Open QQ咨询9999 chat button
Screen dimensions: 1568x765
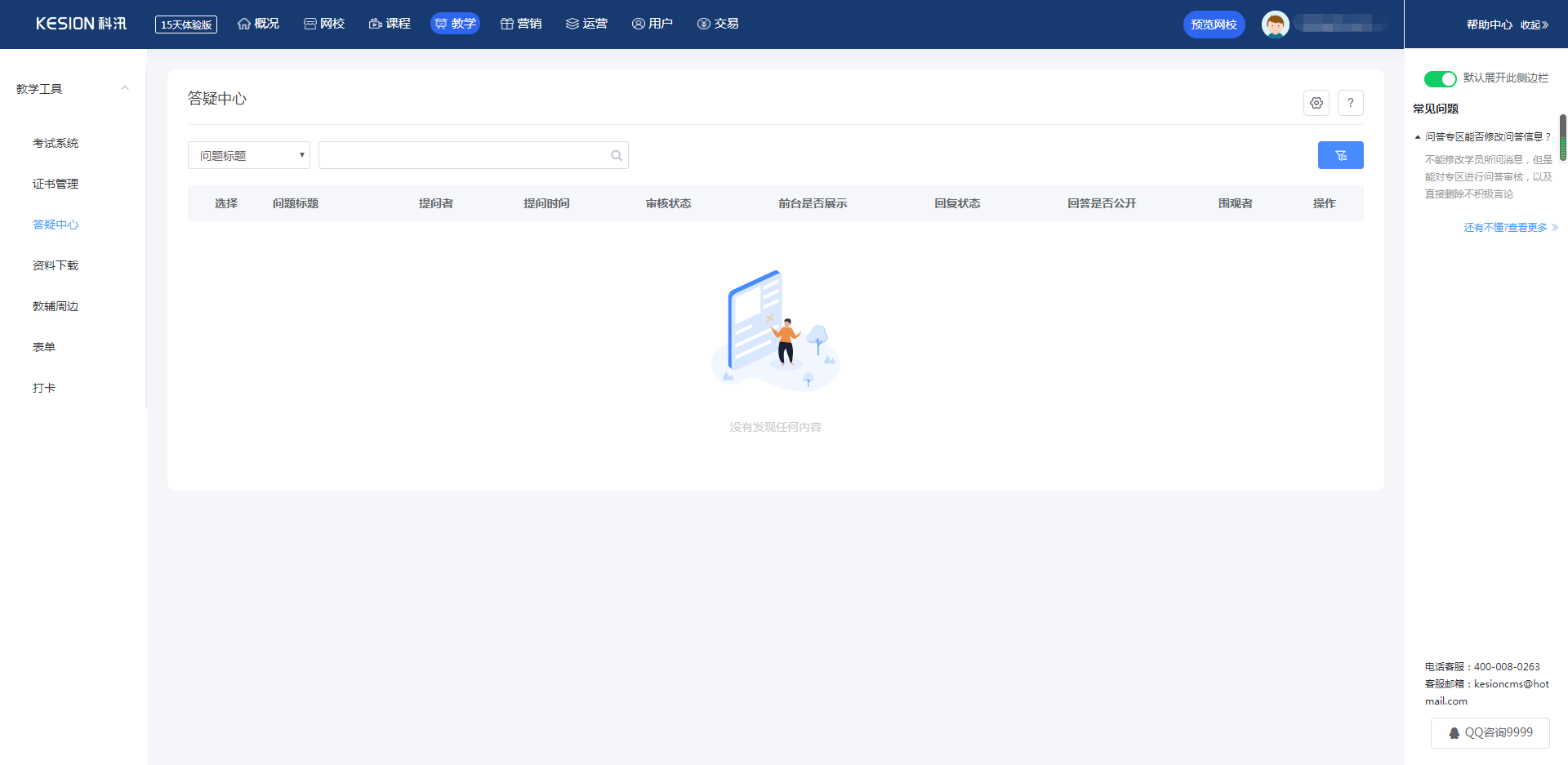(x=1490, y=732)
